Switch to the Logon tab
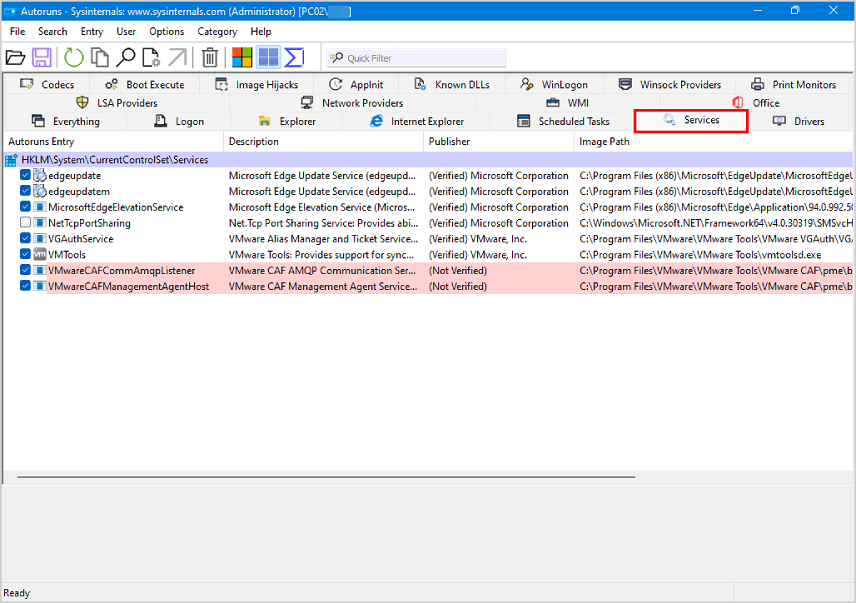This screenshot has height=603, width=856. (179, 121)
